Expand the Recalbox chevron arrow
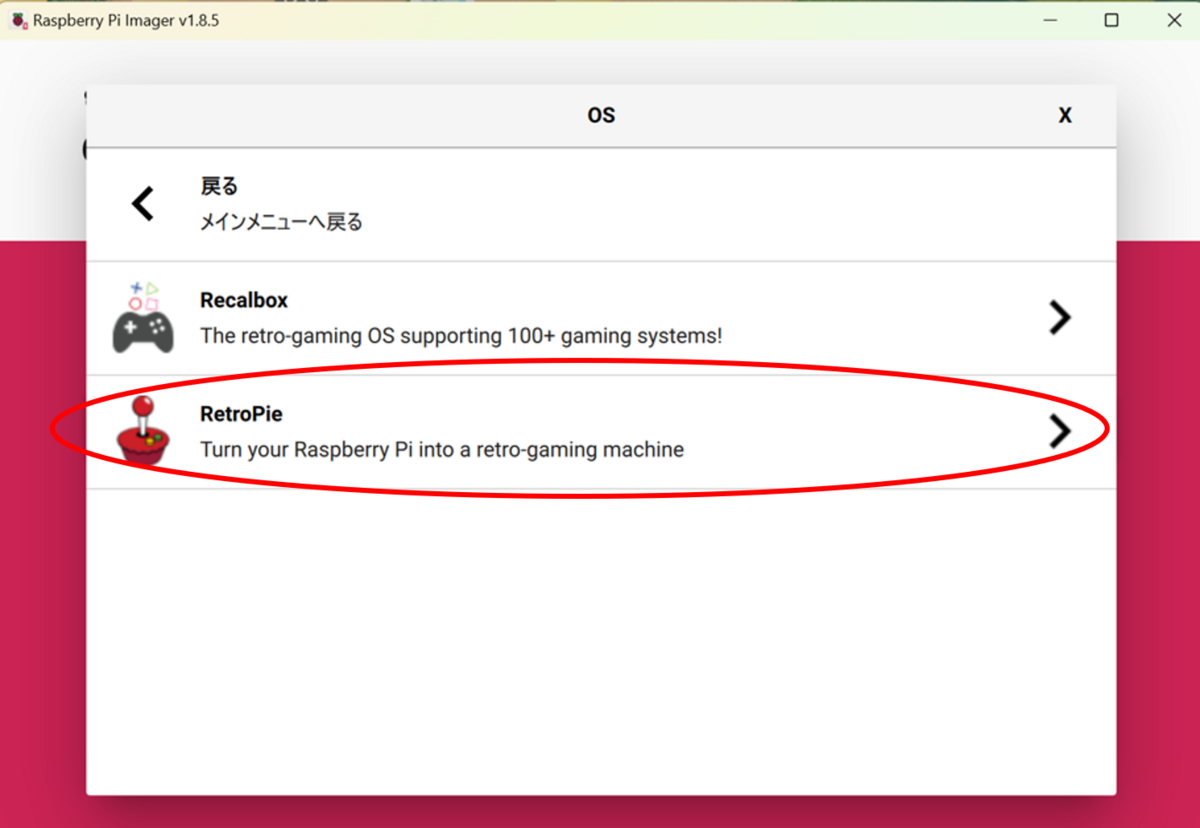Image resolution: width=1200 pixels, height=828 pixels. (x=1059, y=318)
